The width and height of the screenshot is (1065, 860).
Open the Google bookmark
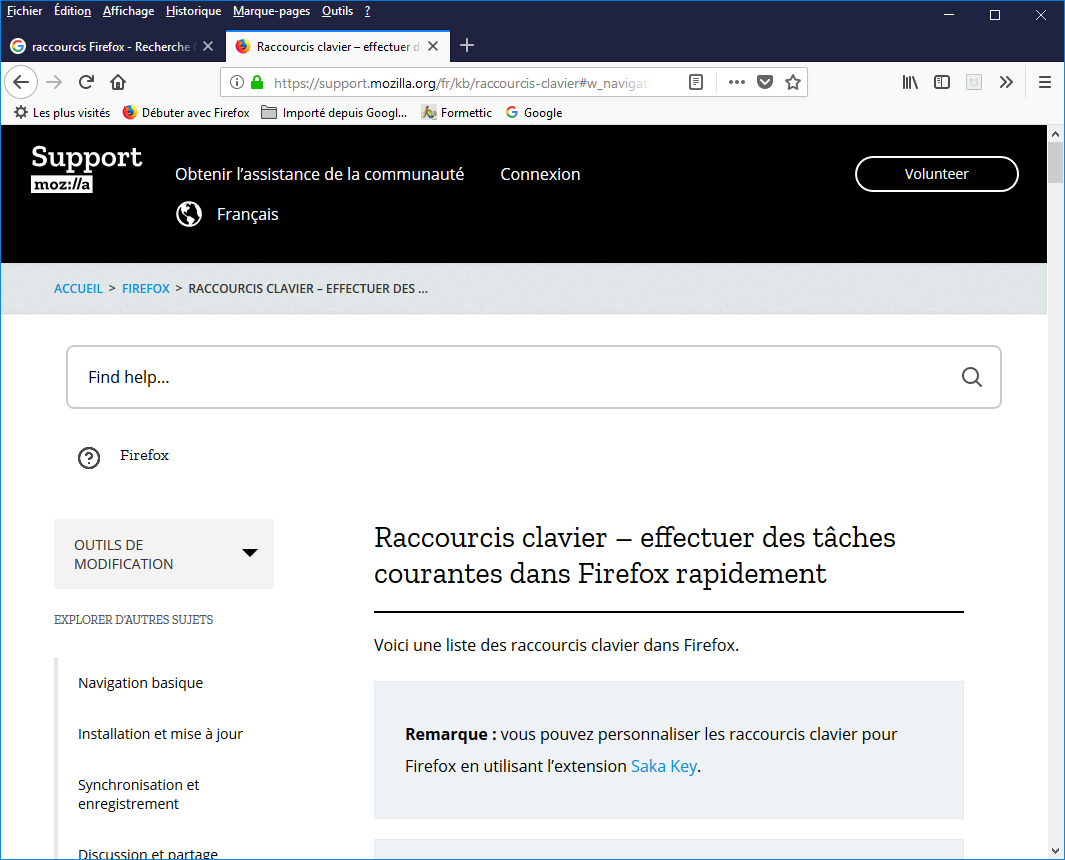(x=535, y=113)
